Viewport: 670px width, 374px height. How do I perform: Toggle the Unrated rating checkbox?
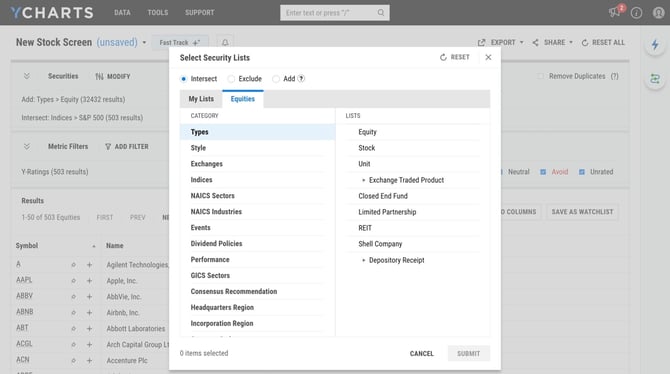click(582, 172)
